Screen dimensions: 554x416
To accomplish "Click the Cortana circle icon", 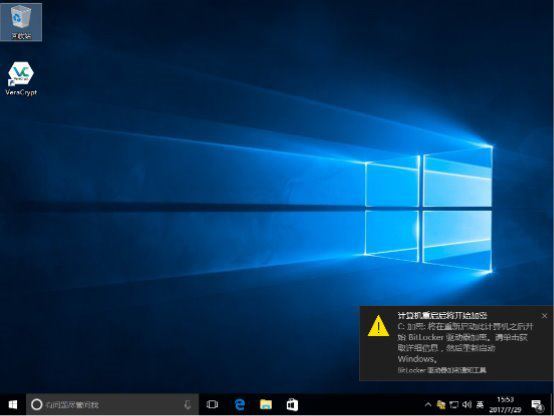I will (36, 404).
